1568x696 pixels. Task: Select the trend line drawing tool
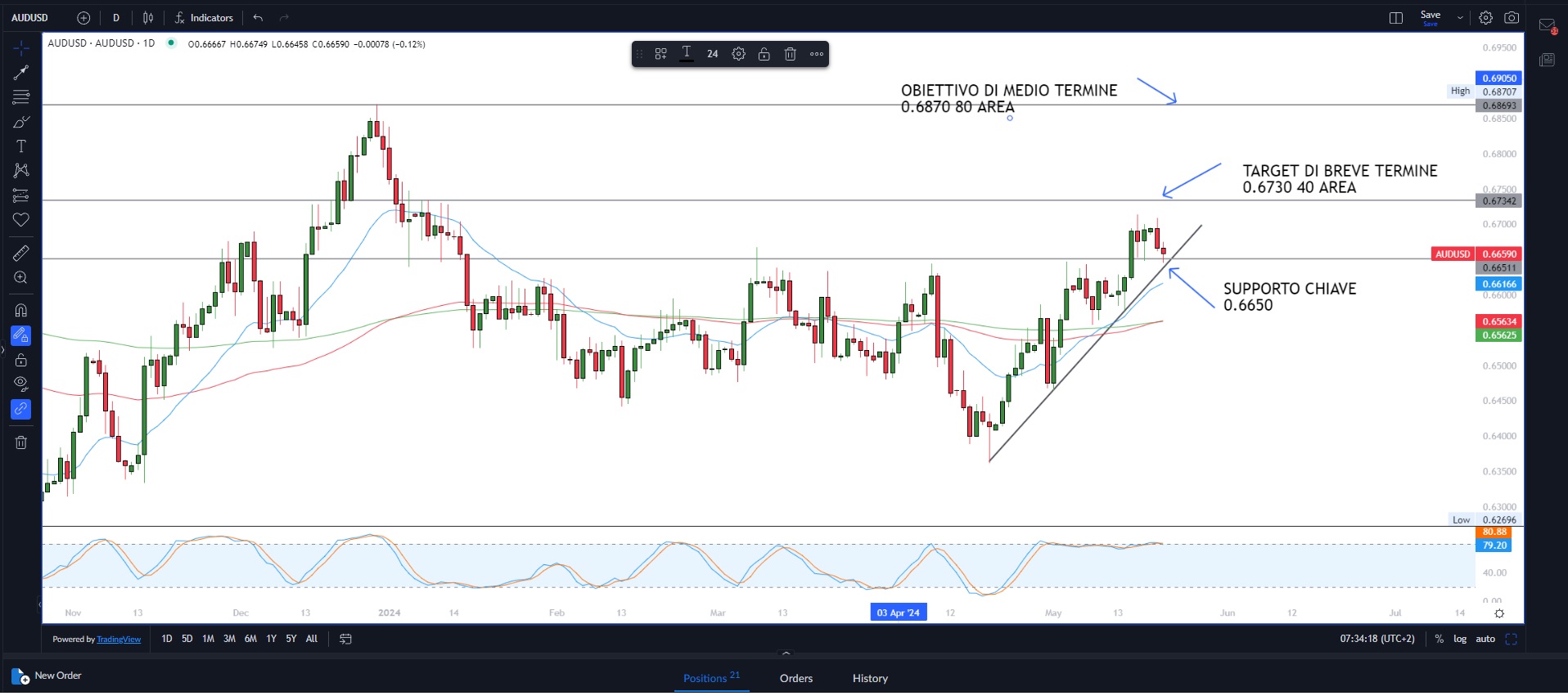[21, 73]
